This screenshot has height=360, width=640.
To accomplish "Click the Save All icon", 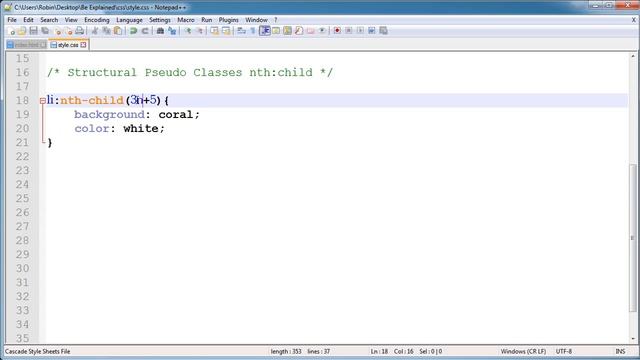I will [45, 31].
